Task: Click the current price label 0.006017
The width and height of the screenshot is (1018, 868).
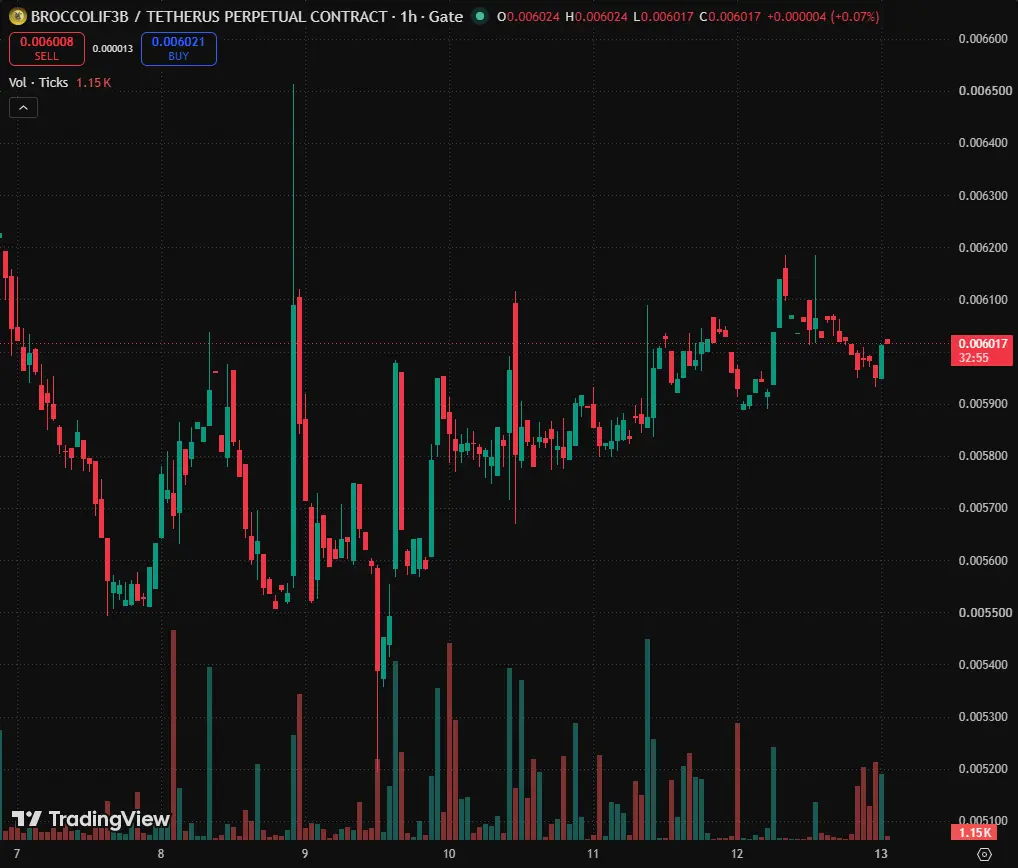Action: 982,351
